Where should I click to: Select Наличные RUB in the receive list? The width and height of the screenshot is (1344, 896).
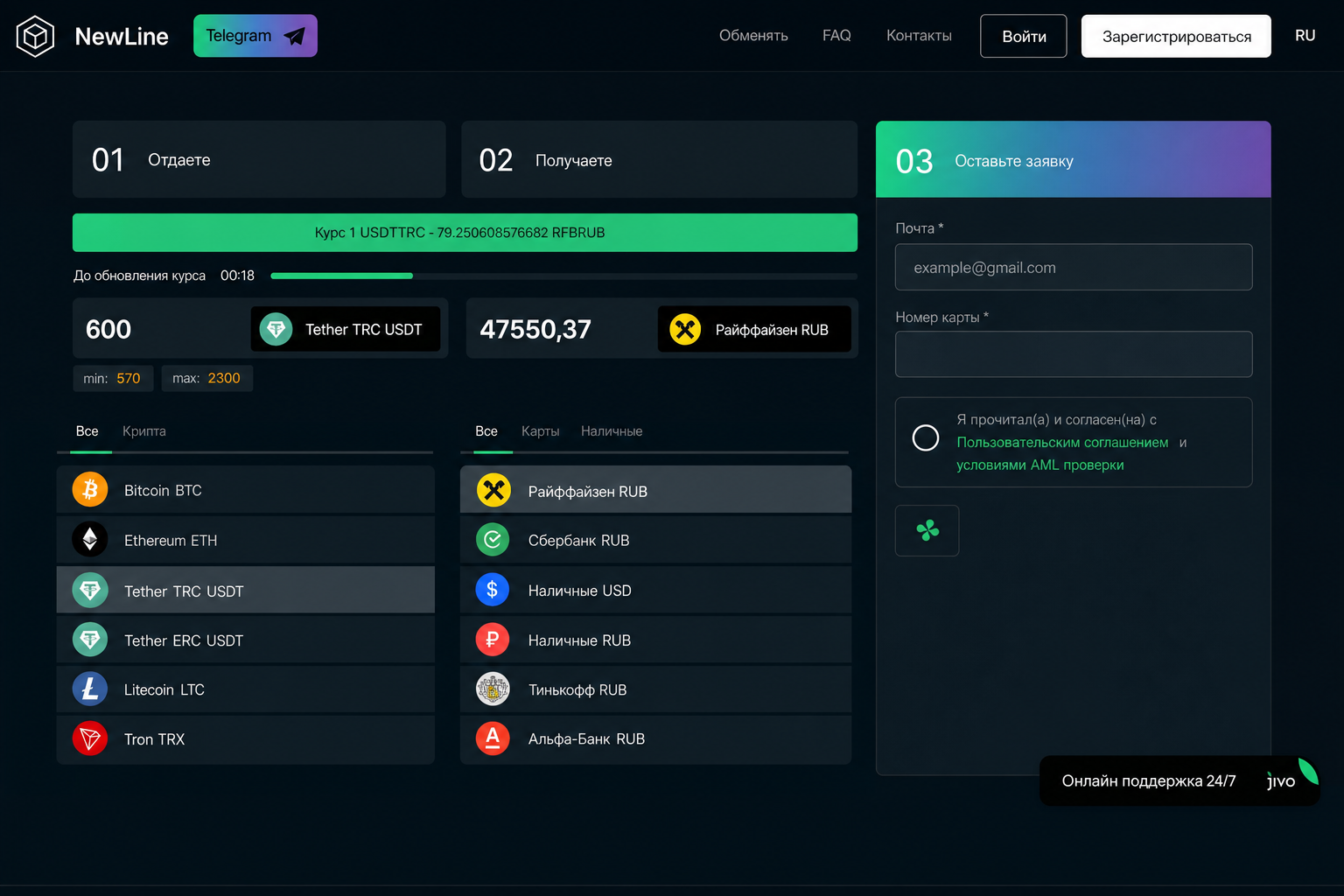click(655, 640)
